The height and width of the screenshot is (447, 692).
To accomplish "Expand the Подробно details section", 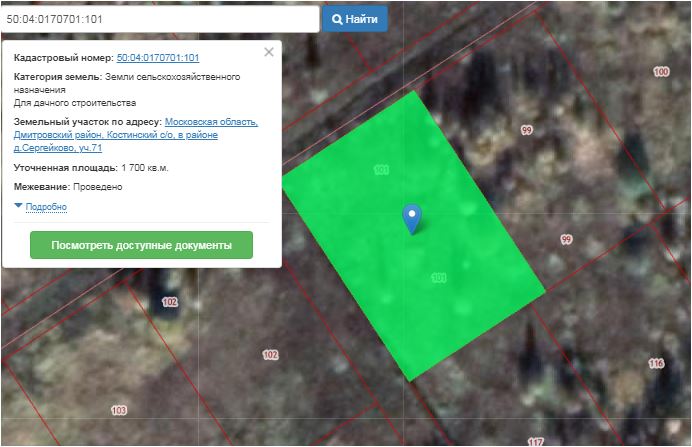I will tap(45, 207).
